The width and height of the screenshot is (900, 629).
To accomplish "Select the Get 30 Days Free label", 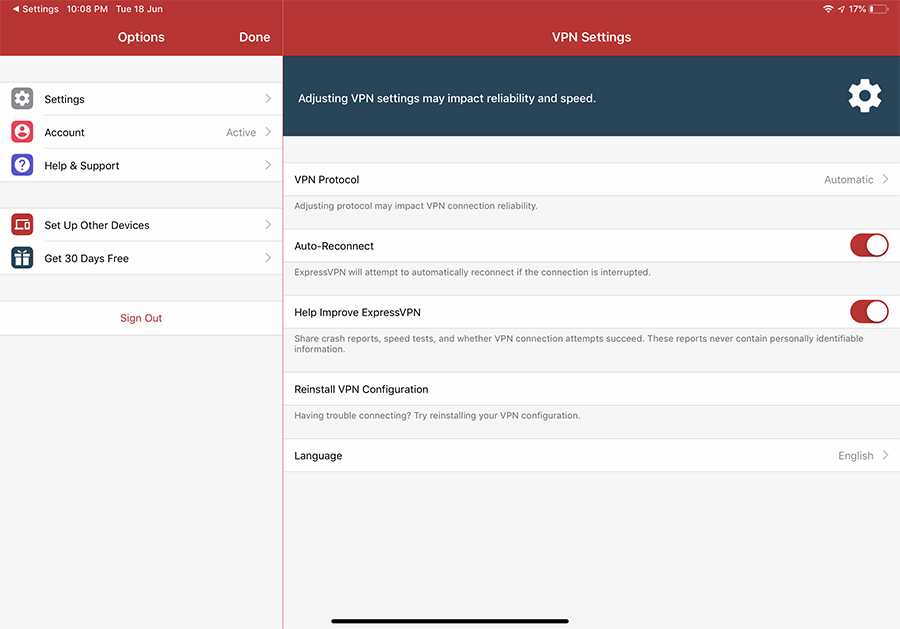I will pos(87,259).
